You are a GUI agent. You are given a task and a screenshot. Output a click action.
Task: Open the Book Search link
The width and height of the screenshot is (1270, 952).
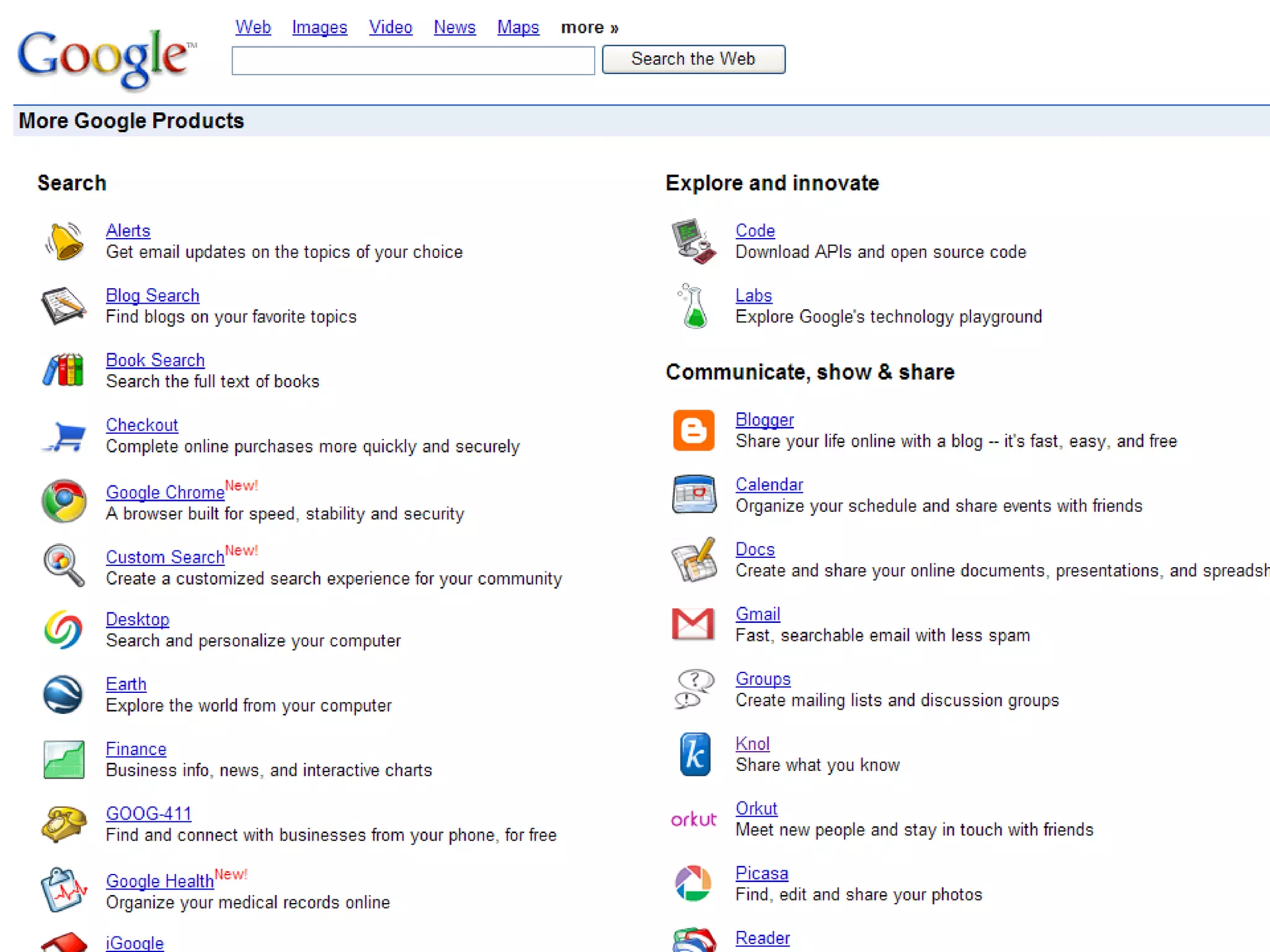pyautogui.click(x=155, y=360)
